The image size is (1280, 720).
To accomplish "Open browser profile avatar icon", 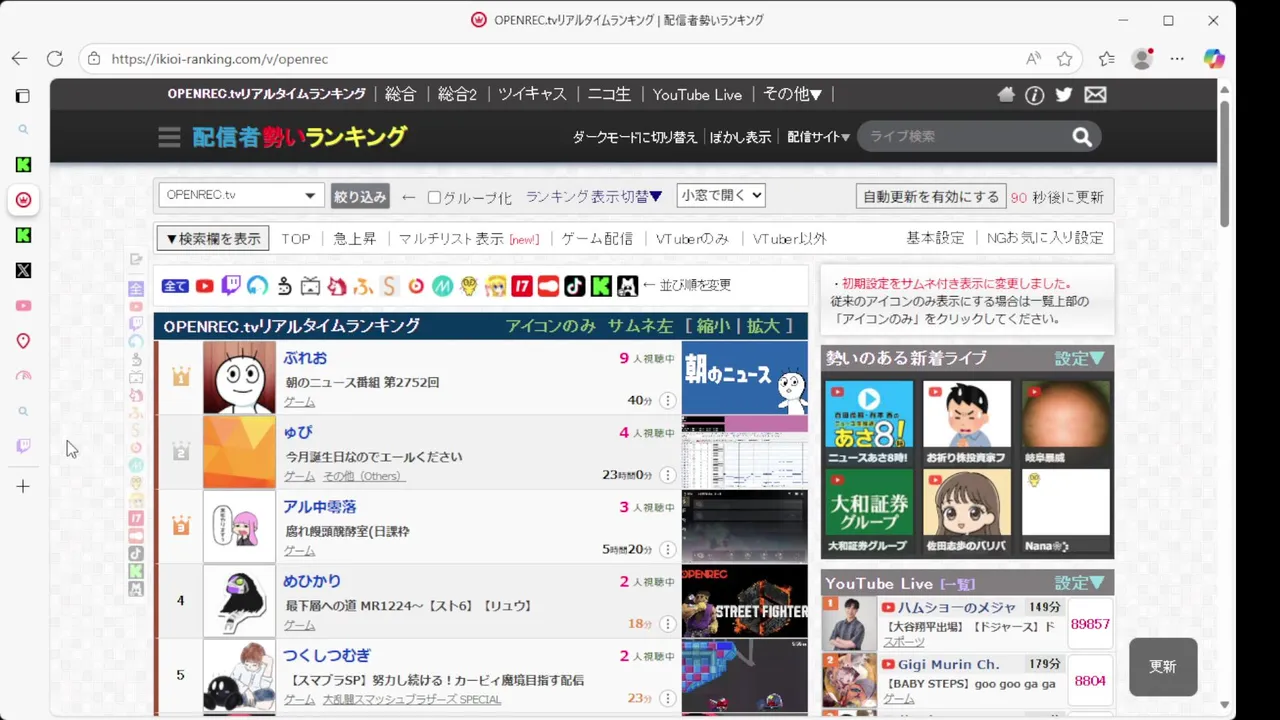I will pos(1142,59).
